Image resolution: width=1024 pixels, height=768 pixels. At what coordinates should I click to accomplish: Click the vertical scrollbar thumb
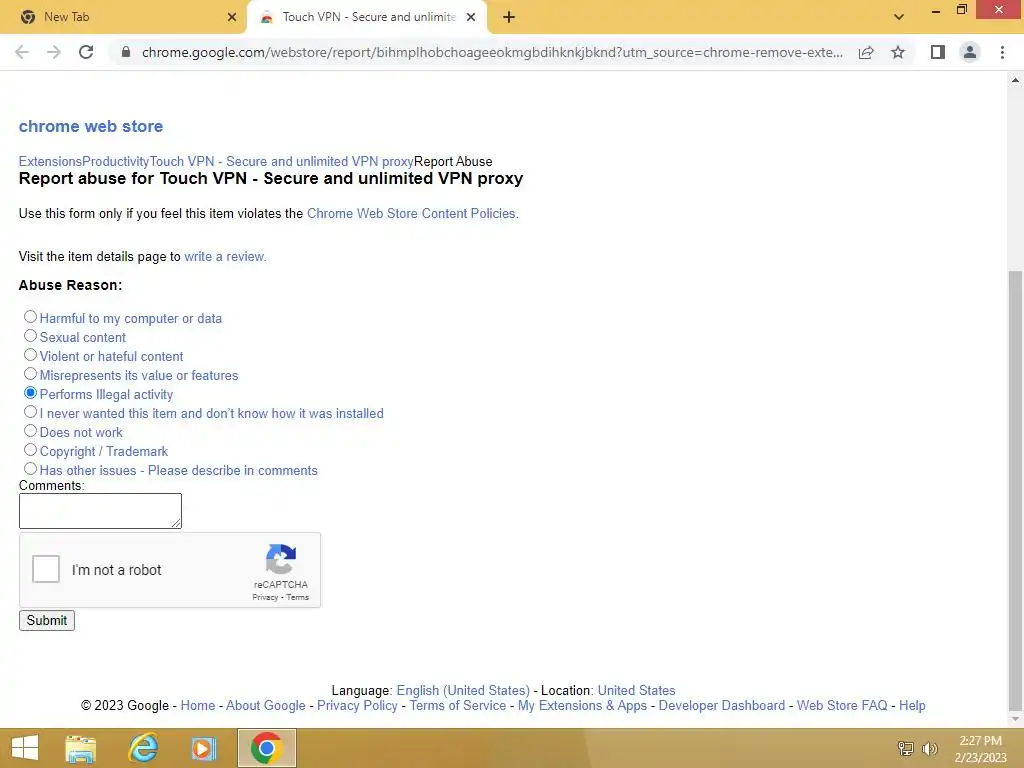(1016, 490)
